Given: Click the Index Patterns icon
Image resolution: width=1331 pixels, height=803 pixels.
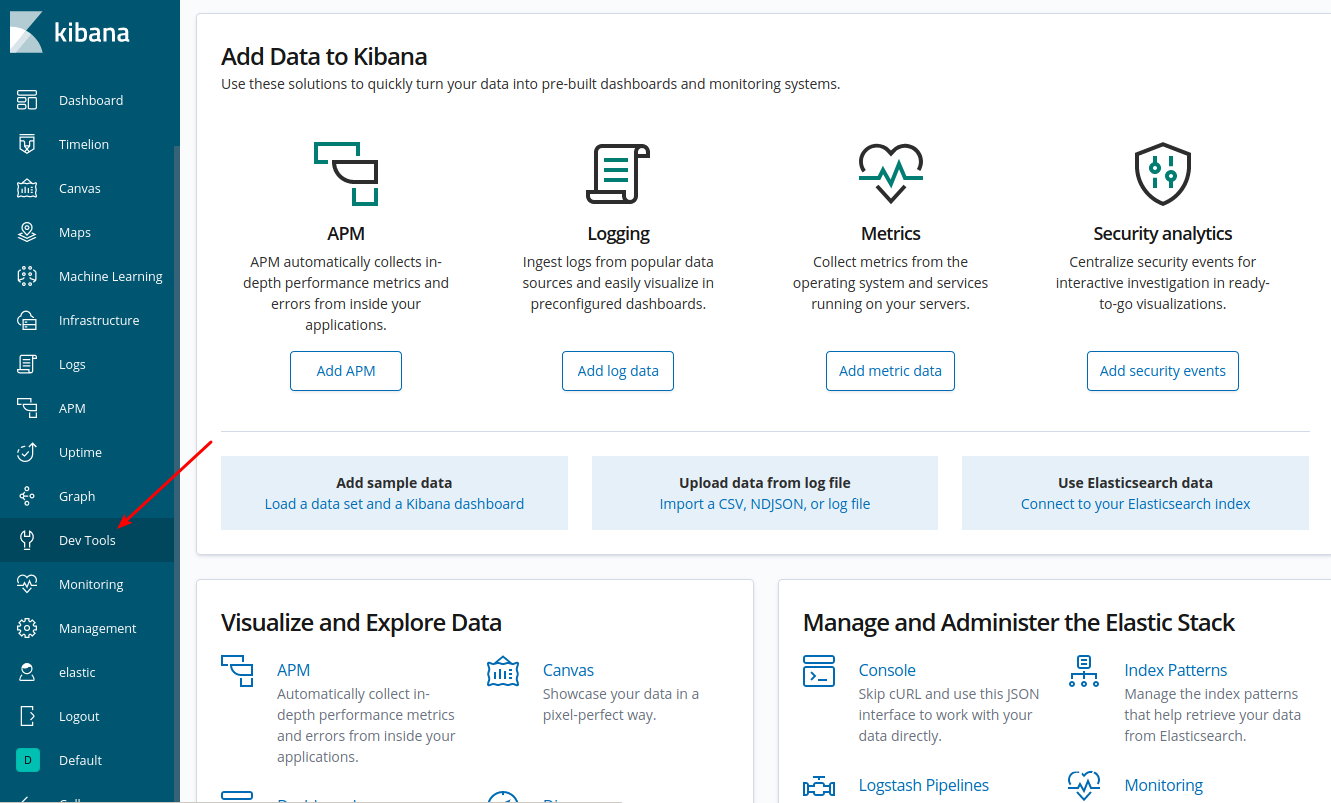Looking at the screenshot, I should [x=1084, y=671].
